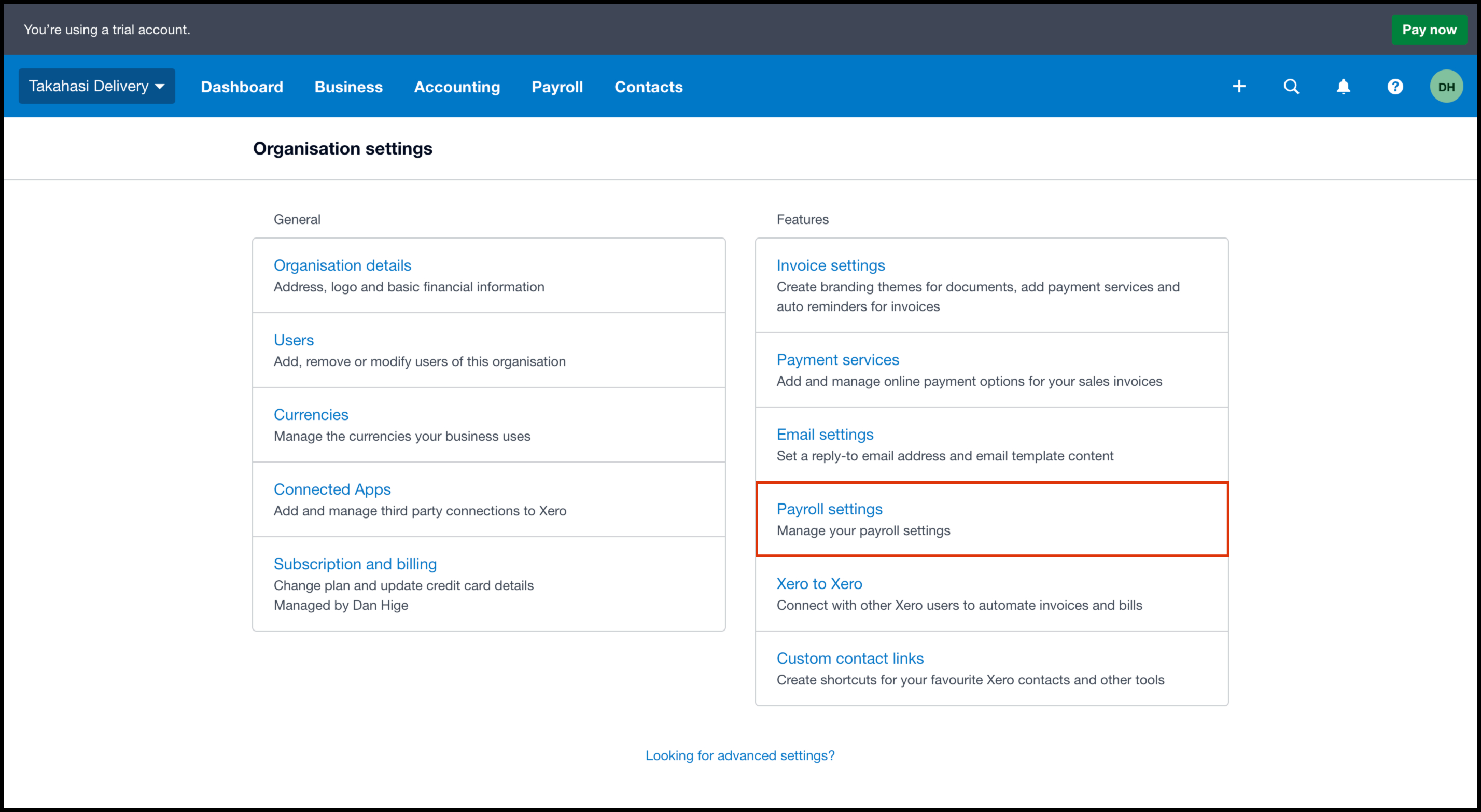
Task: Manage Currencies for the business
Action: [311, 414]
